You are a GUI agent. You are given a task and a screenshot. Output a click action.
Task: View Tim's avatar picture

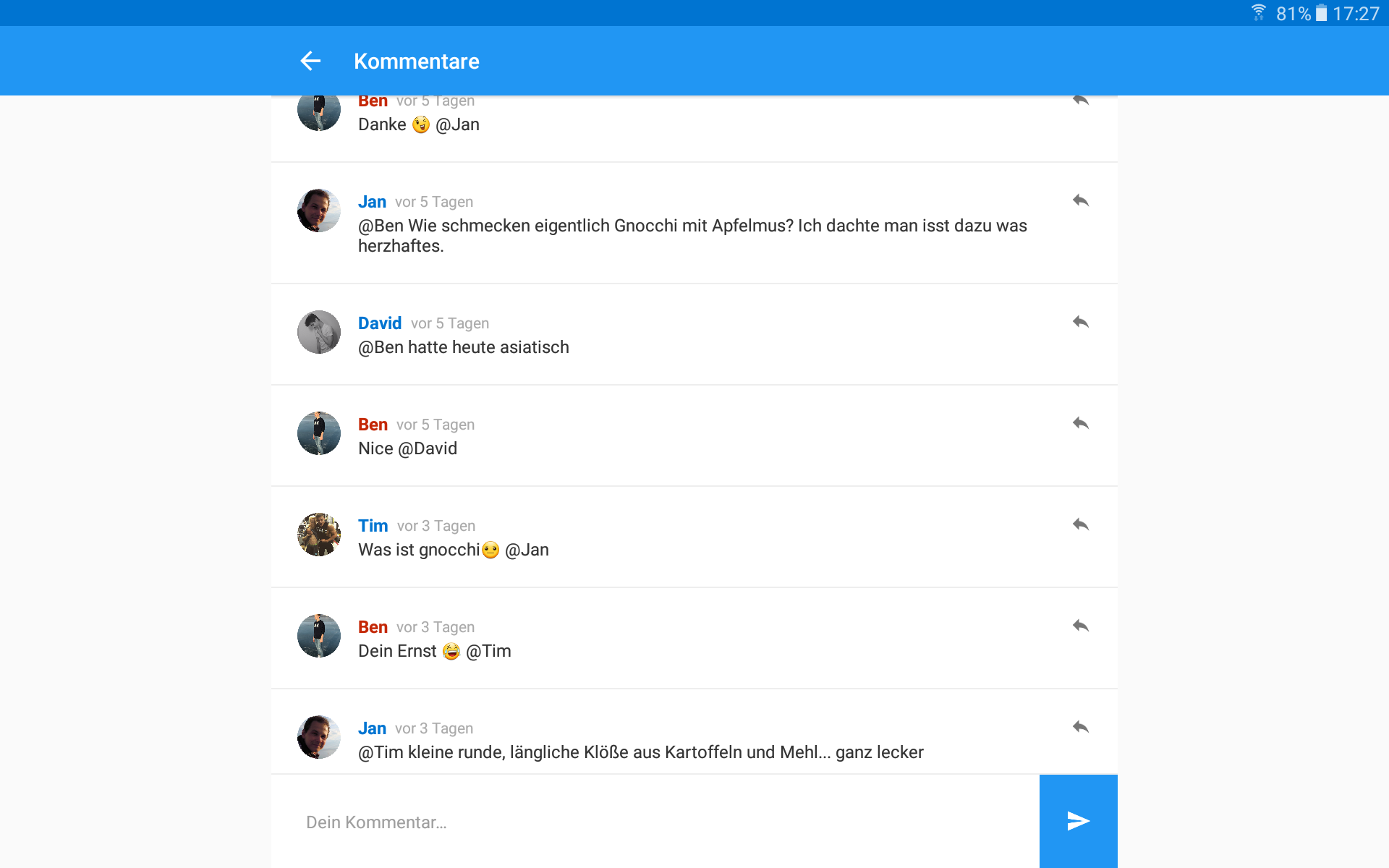pos(319,535)
